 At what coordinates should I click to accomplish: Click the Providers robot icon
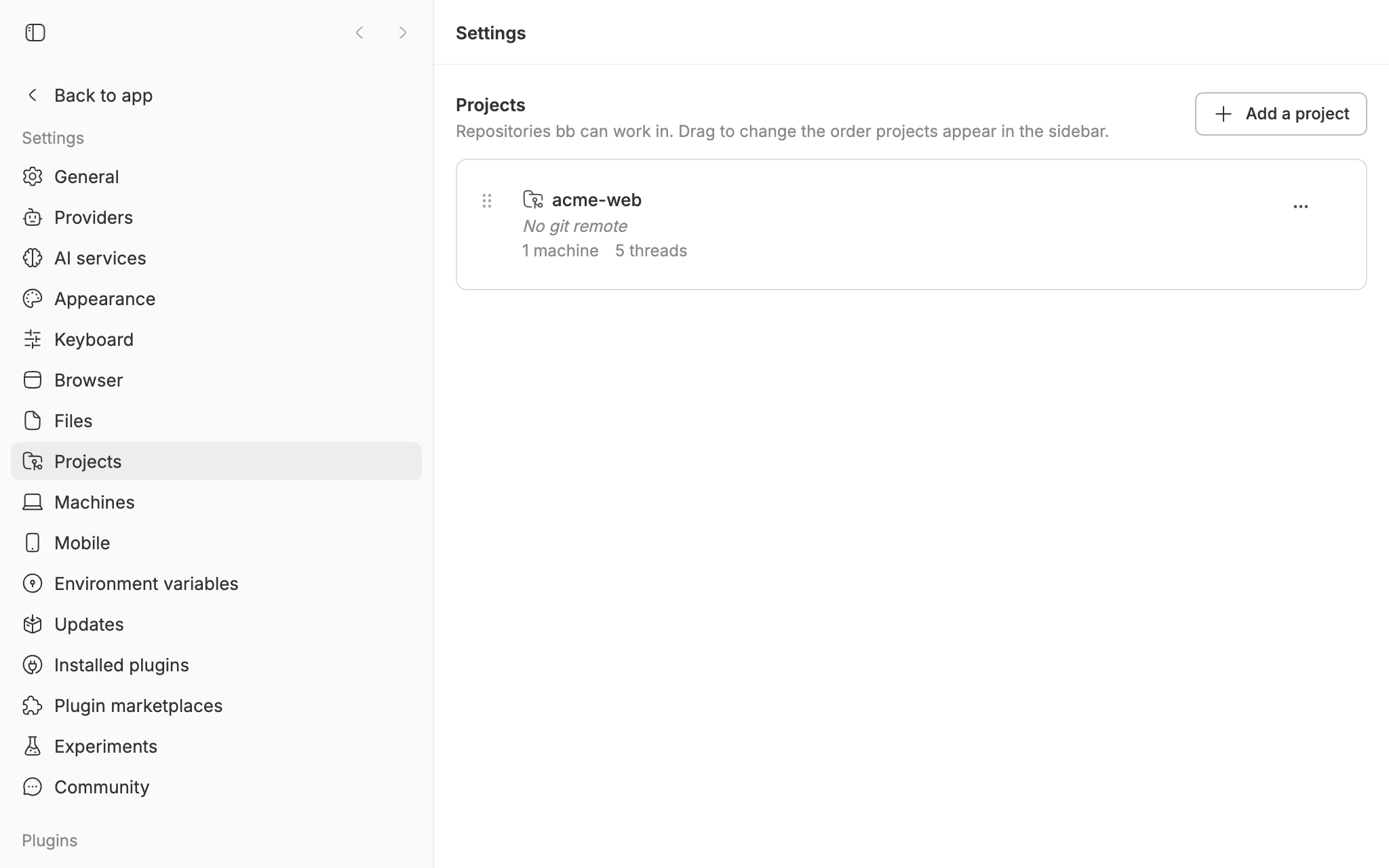point(33,217)
